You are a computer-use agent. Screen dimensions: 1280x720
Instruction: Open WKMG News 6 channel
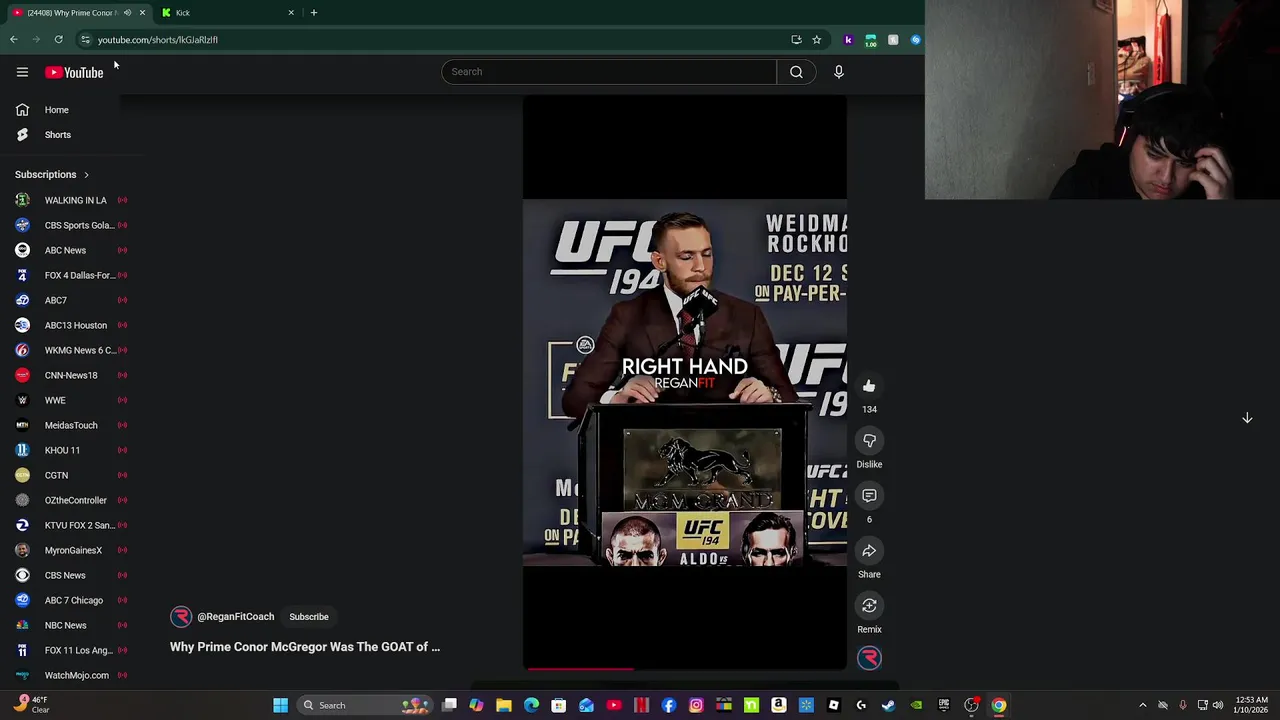(70, 350)
